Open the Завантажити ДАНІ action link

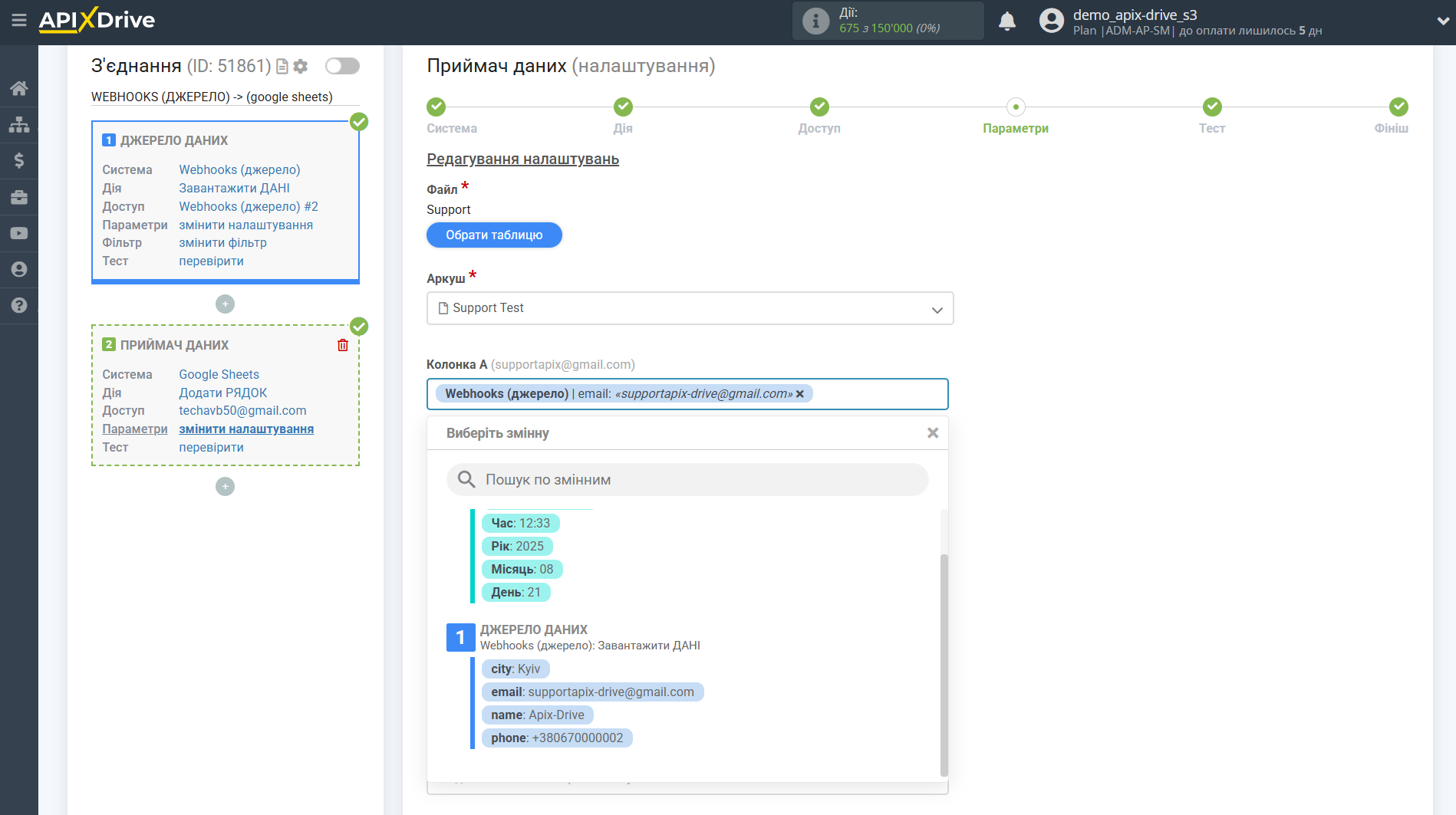point(234,189)
